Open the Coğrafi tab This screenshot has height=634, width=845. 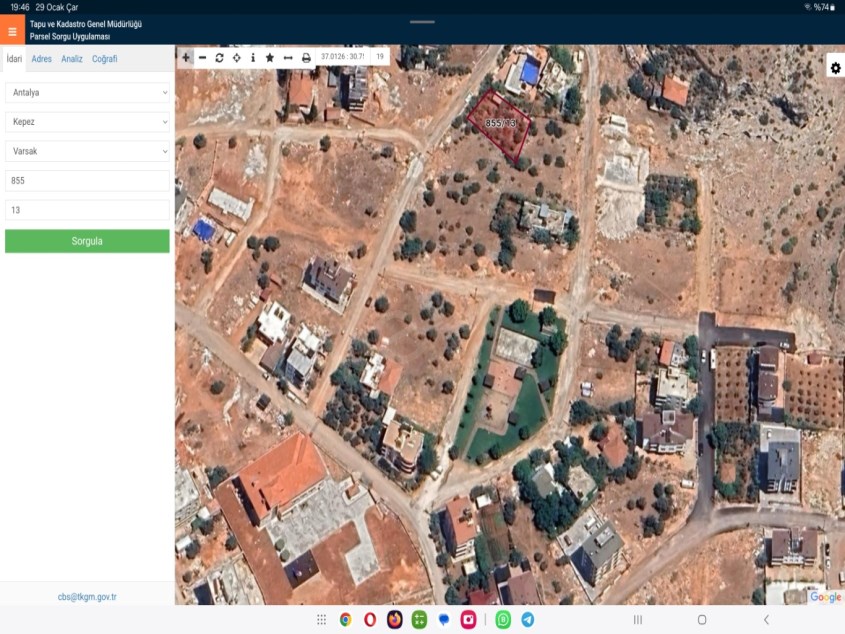[105, 59]
